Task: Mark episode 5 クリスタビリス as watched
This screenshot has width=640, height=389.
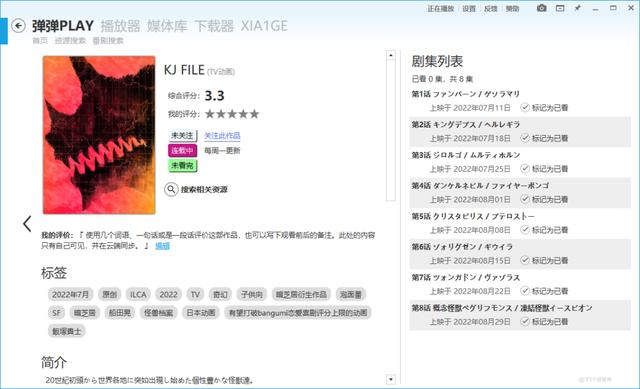Action: tap(544, 230)
